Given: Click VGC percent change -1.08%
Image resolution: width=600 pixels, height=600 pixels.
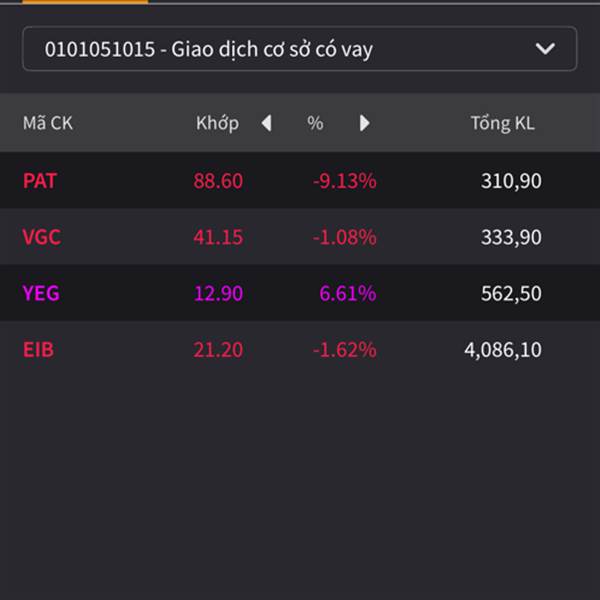Looking at the screenshot, I should (344, 238).
